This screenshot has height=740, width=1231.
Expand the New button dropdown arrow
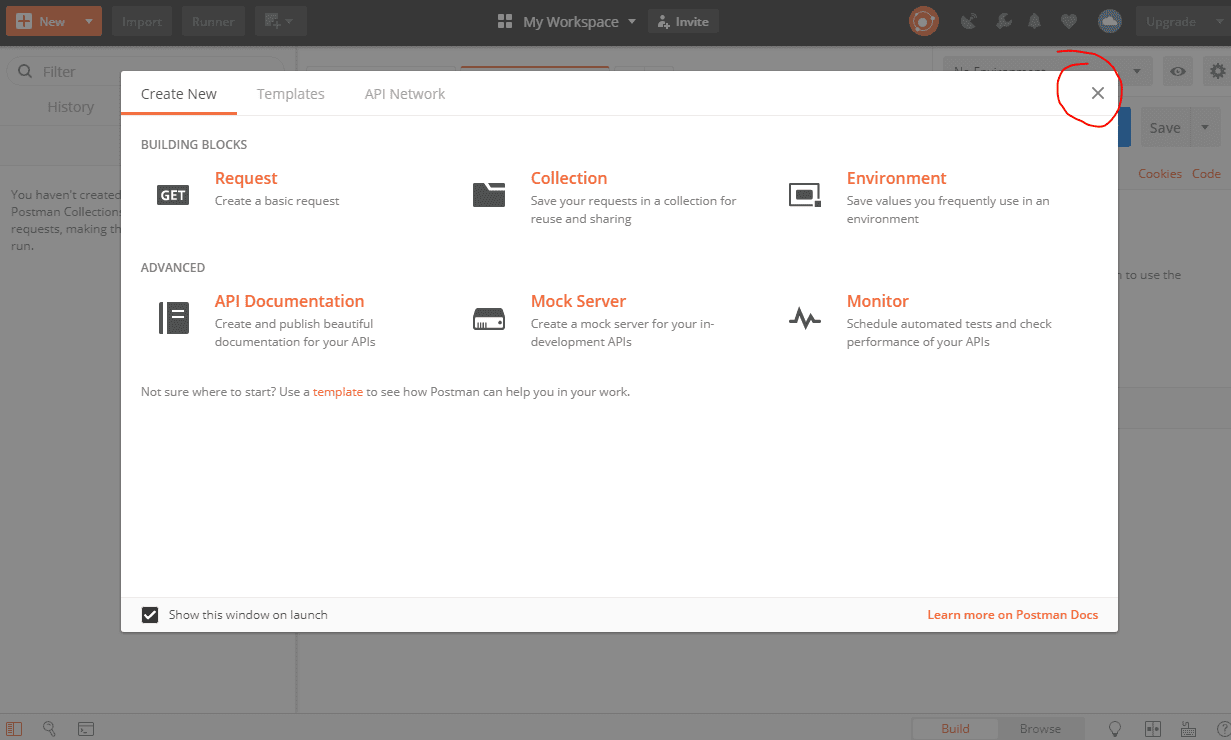click(x=89, y=21)
